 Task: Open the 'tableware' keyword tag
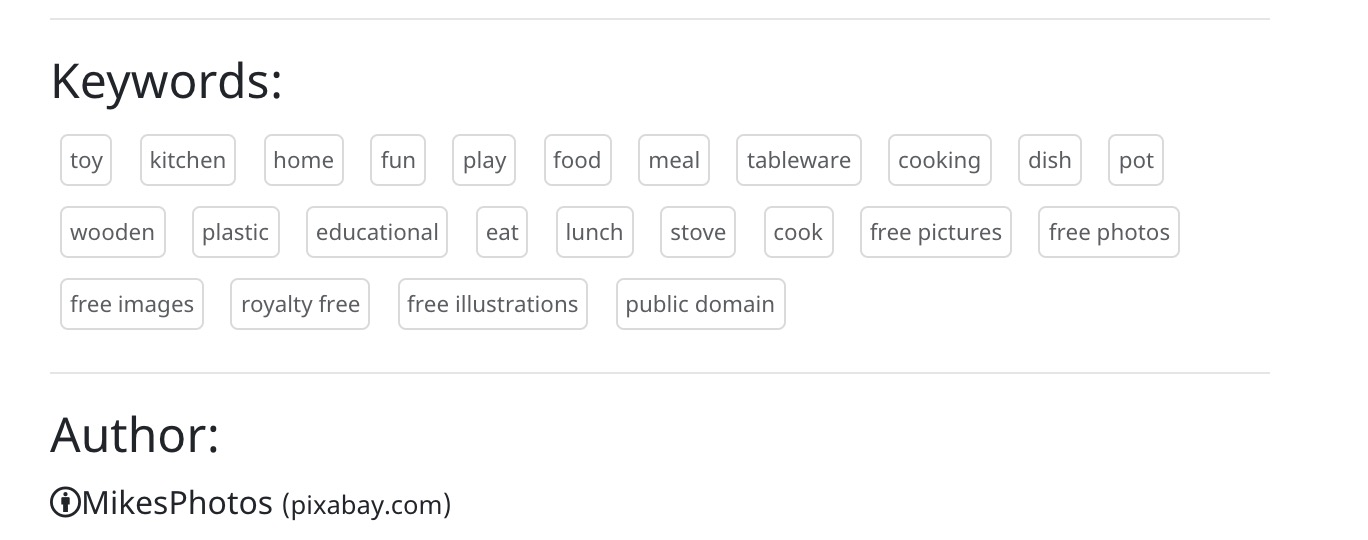tap(799, 160)
